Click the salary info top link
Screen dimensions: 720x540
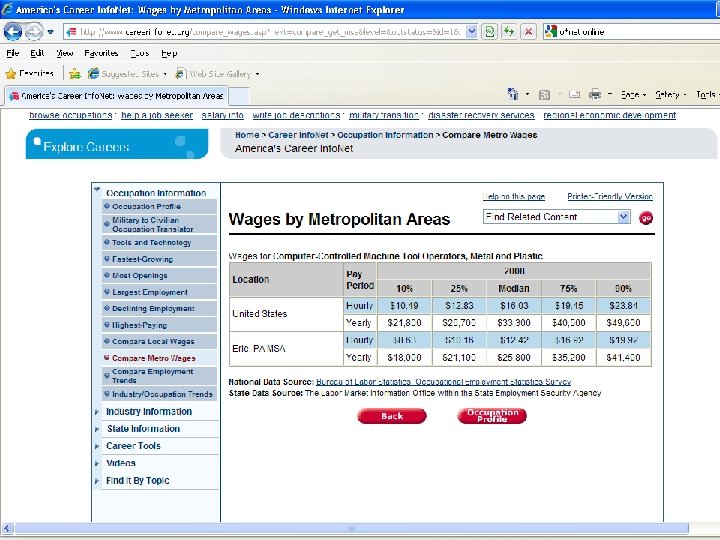(x=223, y=115)
